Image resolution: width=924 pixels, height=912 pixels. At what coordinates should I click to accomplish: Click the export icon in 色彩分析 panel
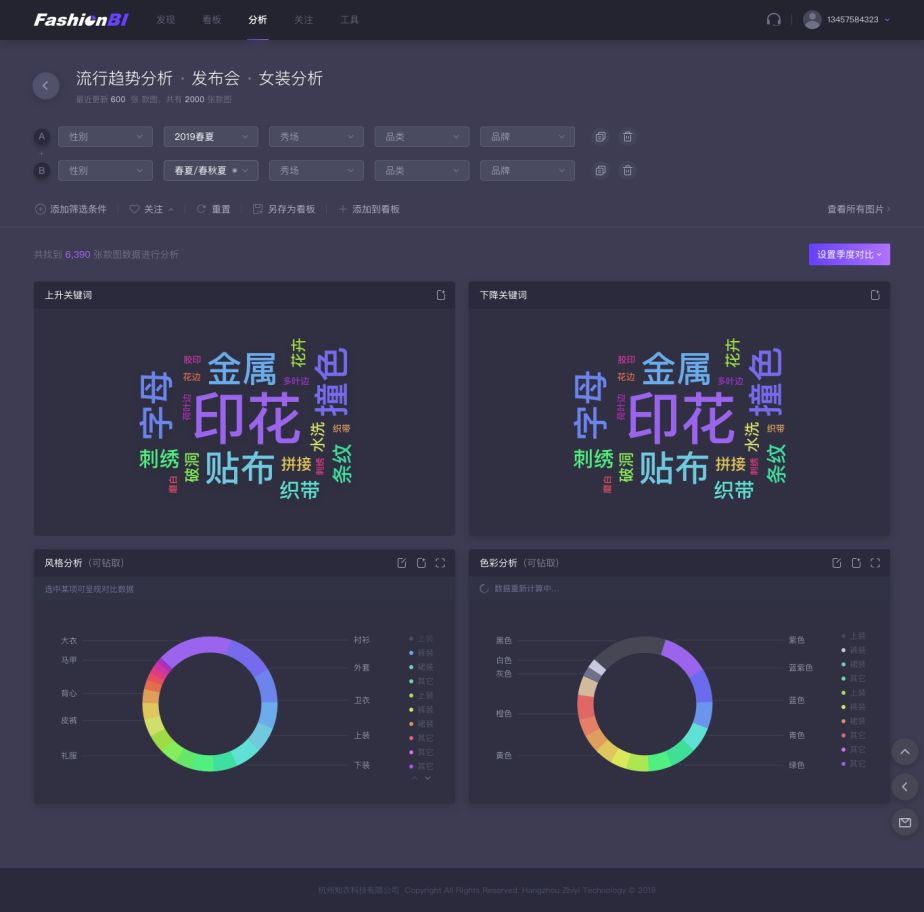click(x=856, y=563)
